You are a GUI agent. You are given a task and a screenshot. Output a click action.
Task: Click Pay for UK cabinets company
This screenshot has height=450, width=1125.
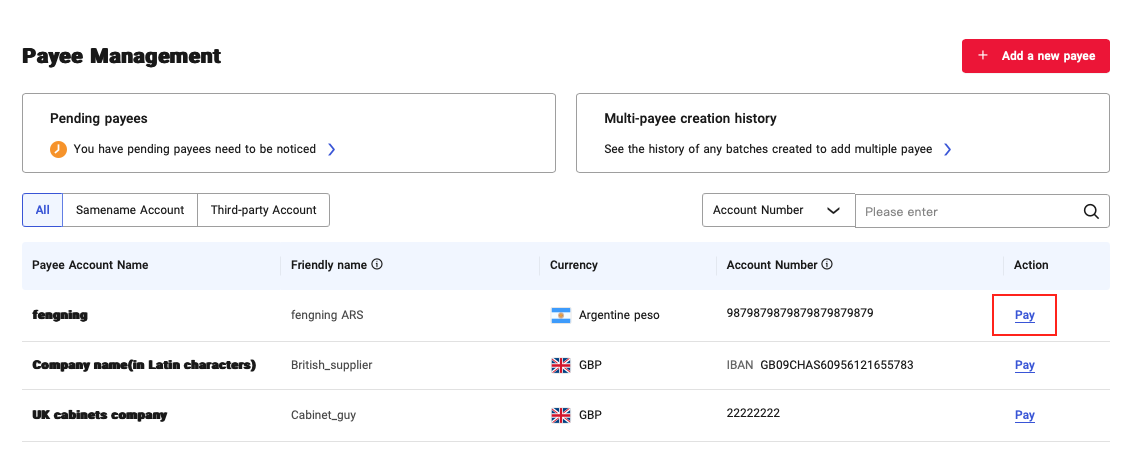point(1024,415)
